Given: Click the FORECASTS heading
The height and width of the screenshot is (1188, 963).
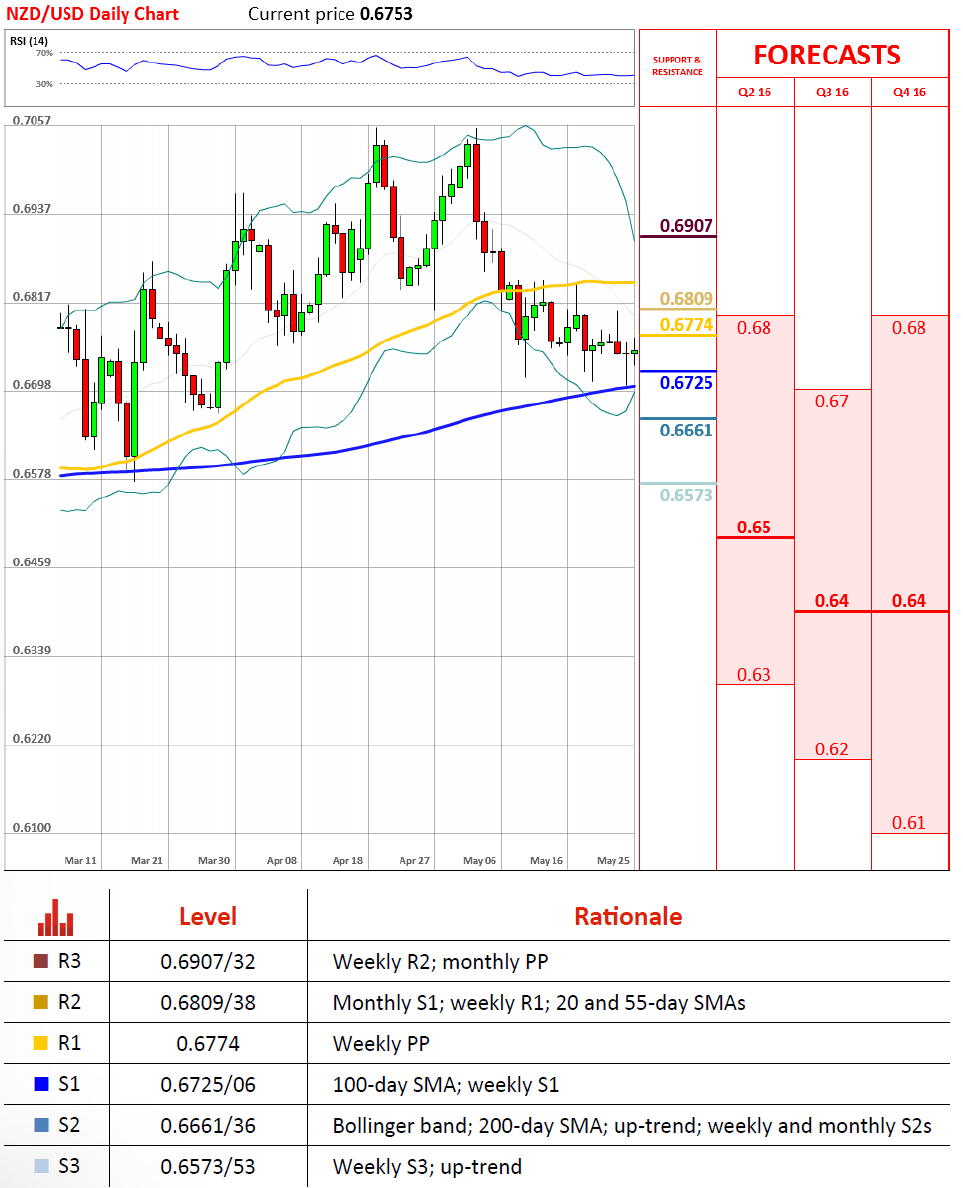Looking at the screenshot, I should pyautogui.click(x=827, y=55).
